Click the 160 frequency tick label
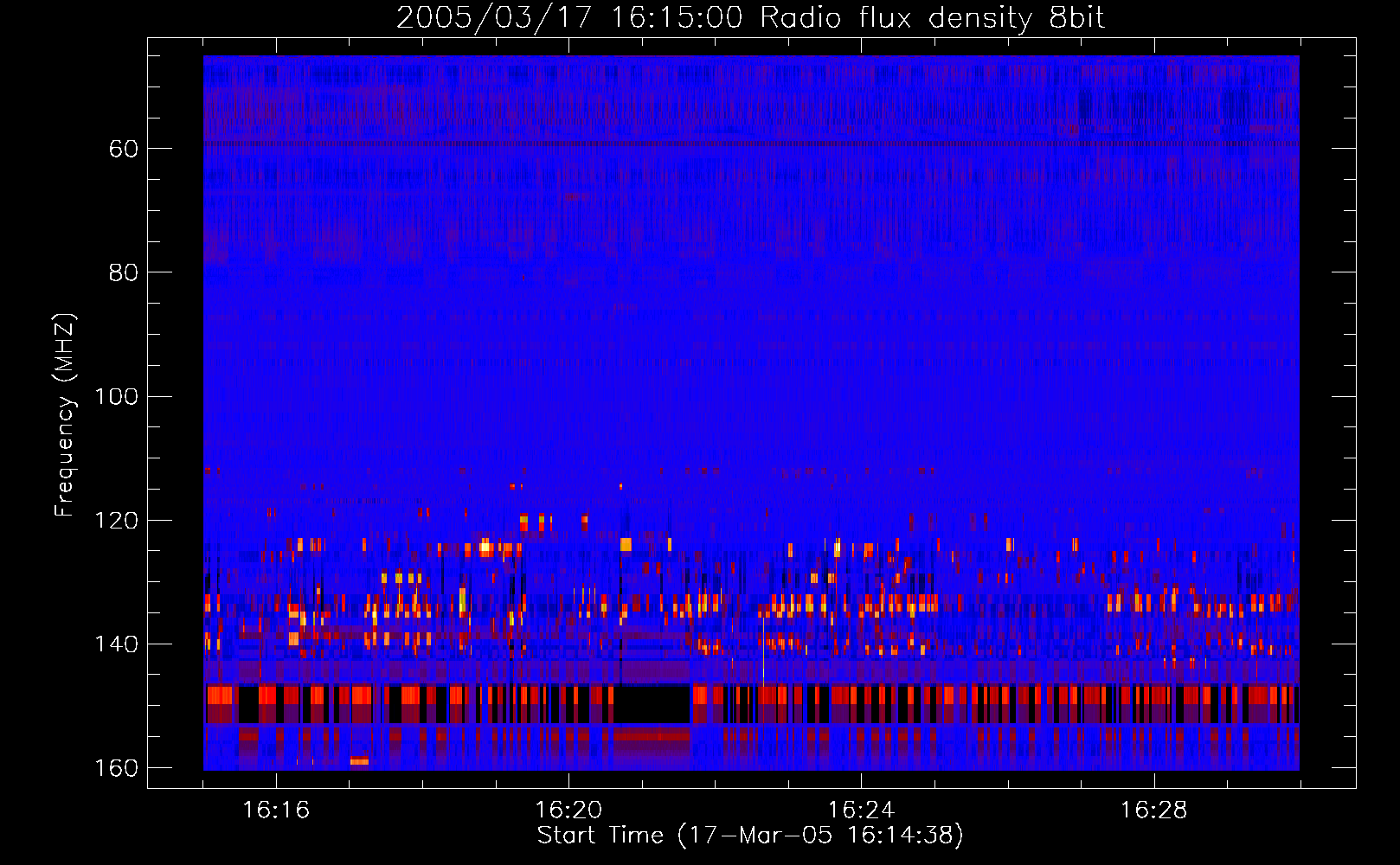The width and height of the screenshot is (1400, 865). (x=116, y=768)
